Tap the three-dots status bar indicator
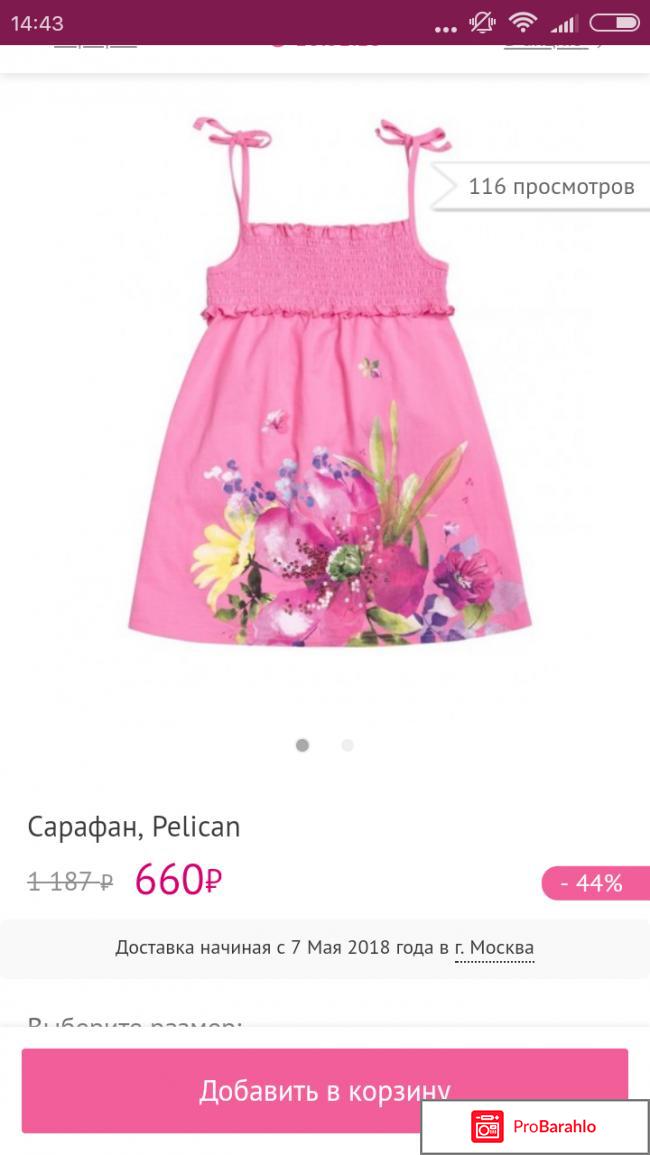The image size is (650, 1155). coord(446,29)
